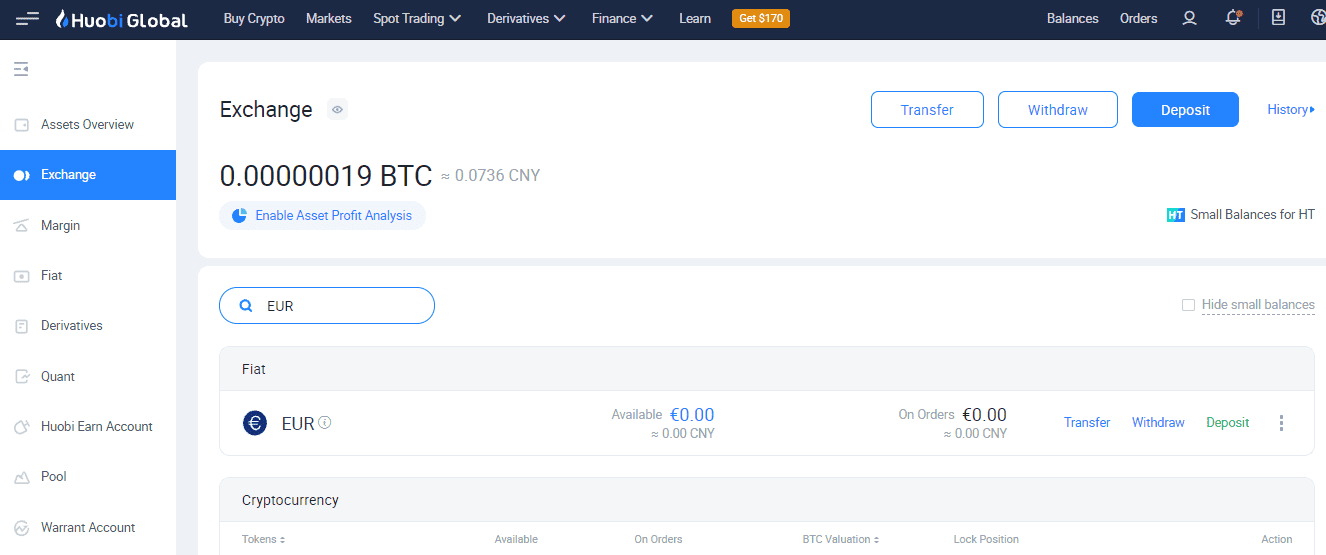
Task: Click the Fiat section header
Action: (767, 369)
